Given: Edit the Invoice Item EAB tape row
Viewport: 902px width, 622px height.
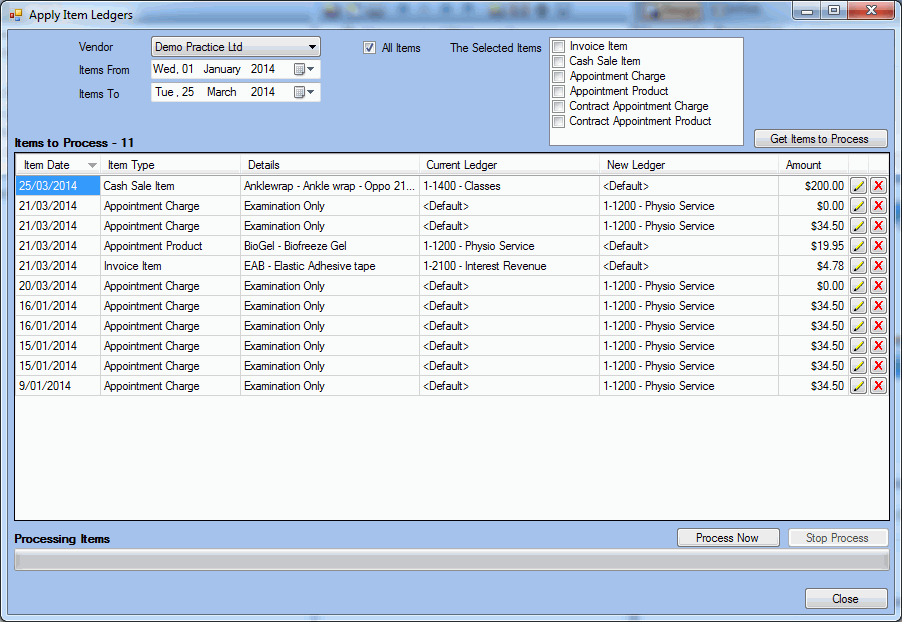Looking at the screenshot, I should 858,266.
